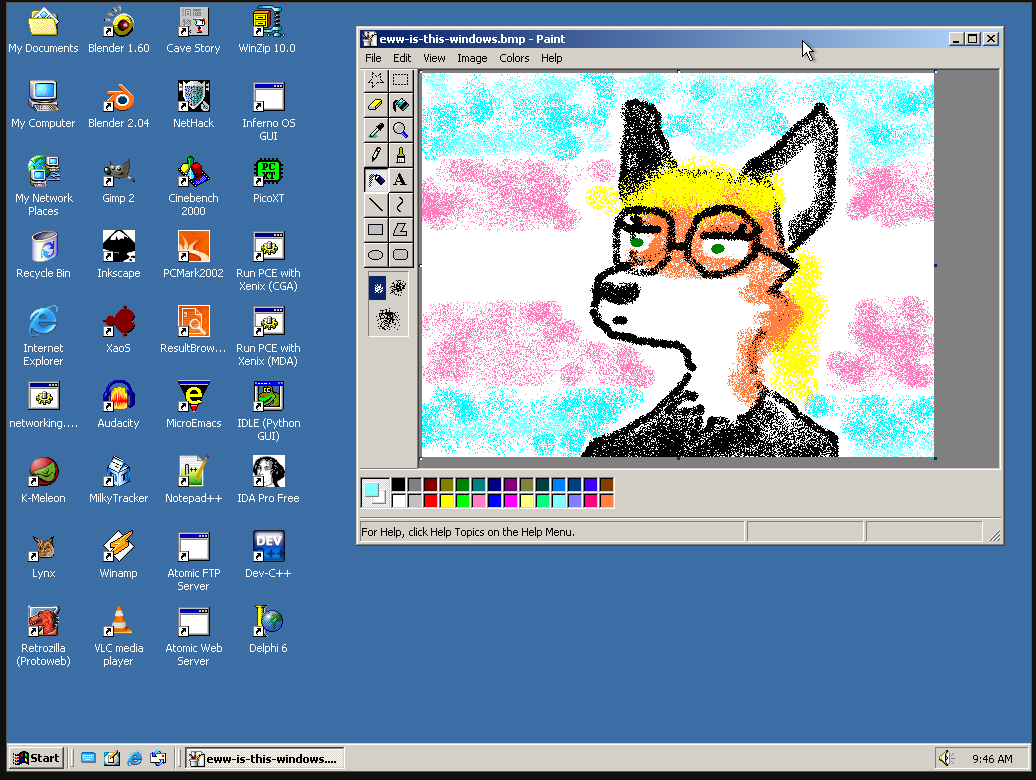This screenshot has height=780, width=1036.
Task: Select the K-Meleon desktop icon
Action: point(44,480)
